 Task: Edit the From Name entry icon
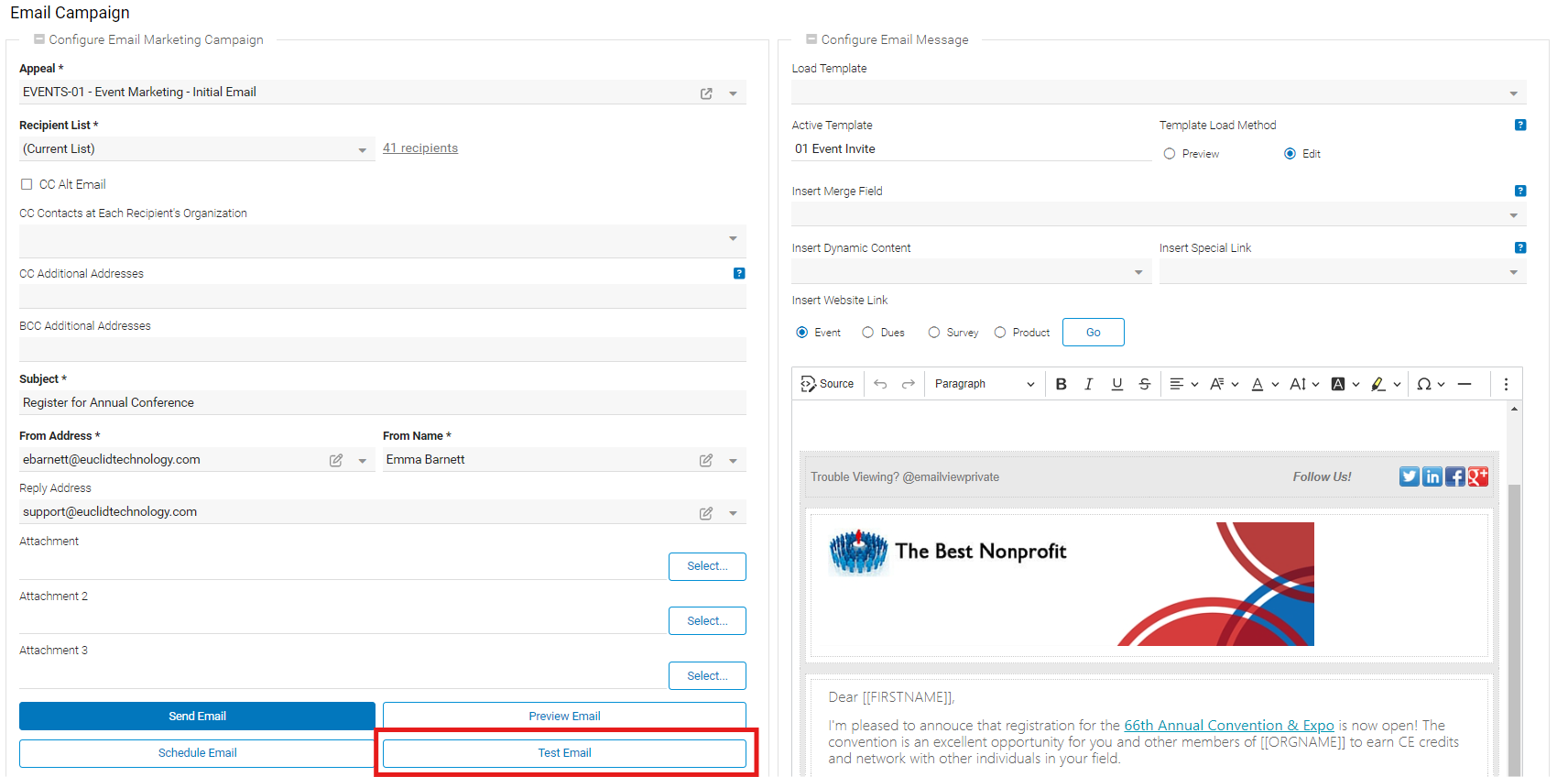[x=706, y=460]
